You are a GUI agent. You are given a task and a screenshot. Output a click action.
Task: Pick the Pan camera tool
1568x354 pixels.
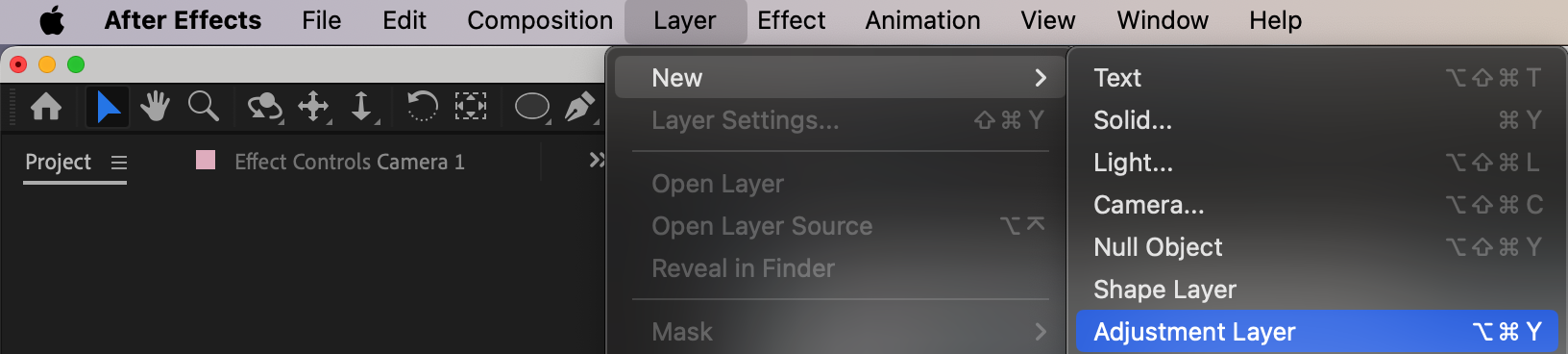point(314,107)
